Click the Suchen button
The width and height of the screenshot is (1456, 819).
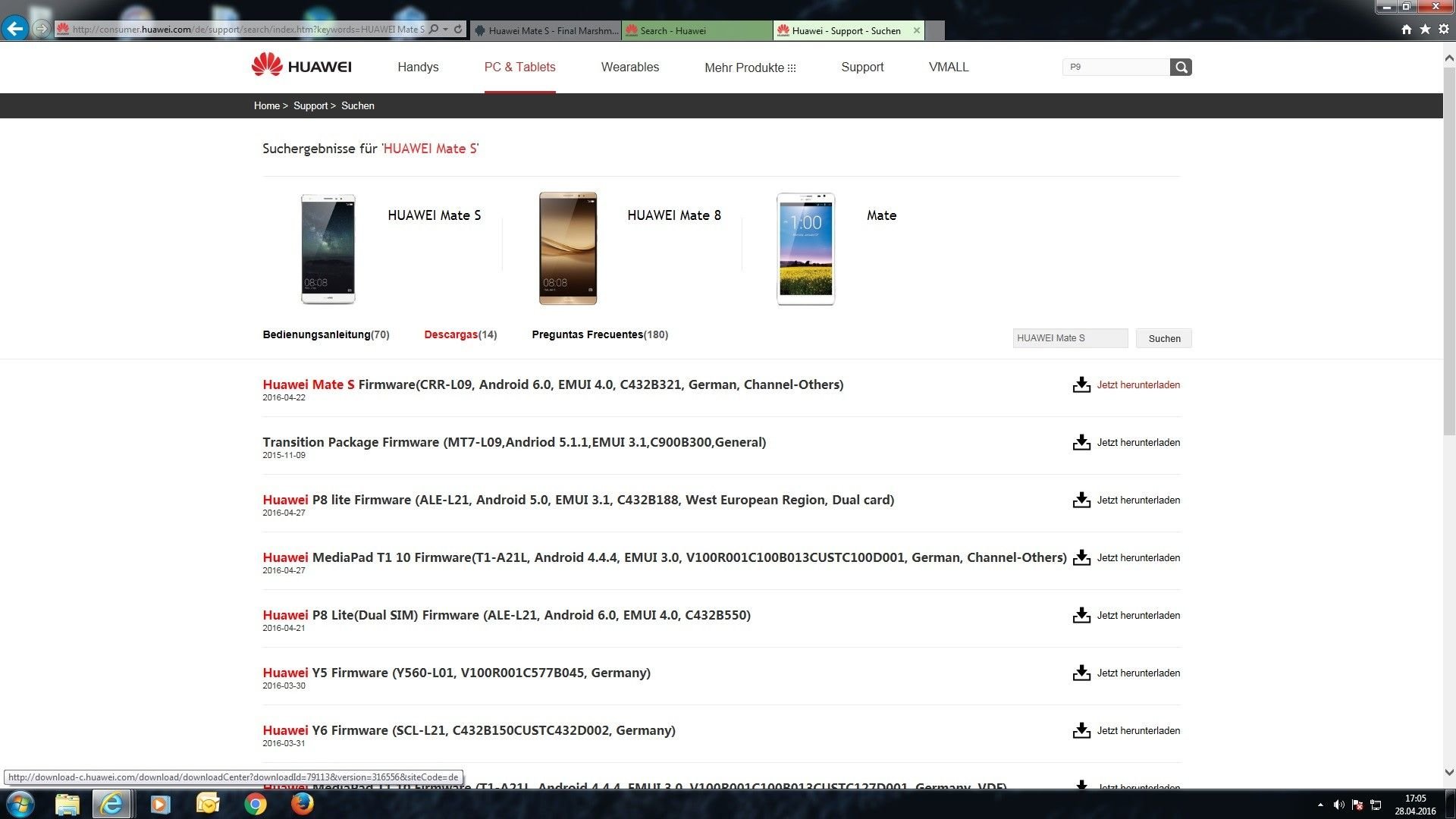(x=1164, y=338)
